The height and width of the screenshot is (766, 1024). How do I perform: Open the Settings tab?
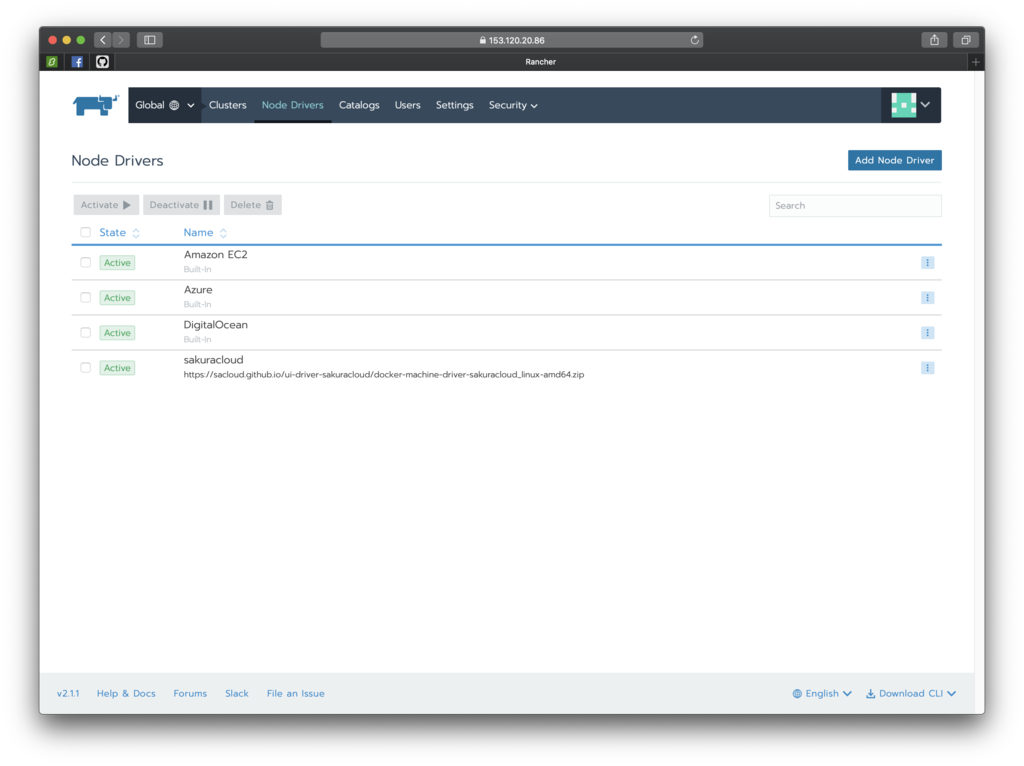(x=455, y=105)
